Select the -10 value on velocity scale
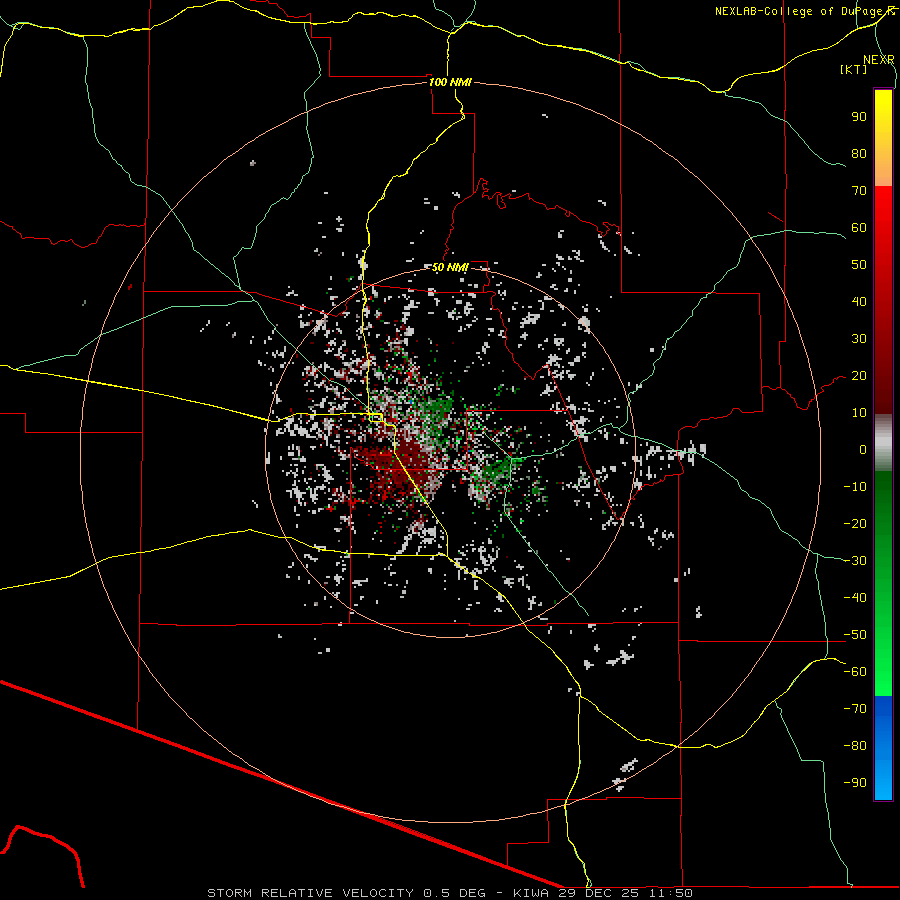 pos(855,487)
